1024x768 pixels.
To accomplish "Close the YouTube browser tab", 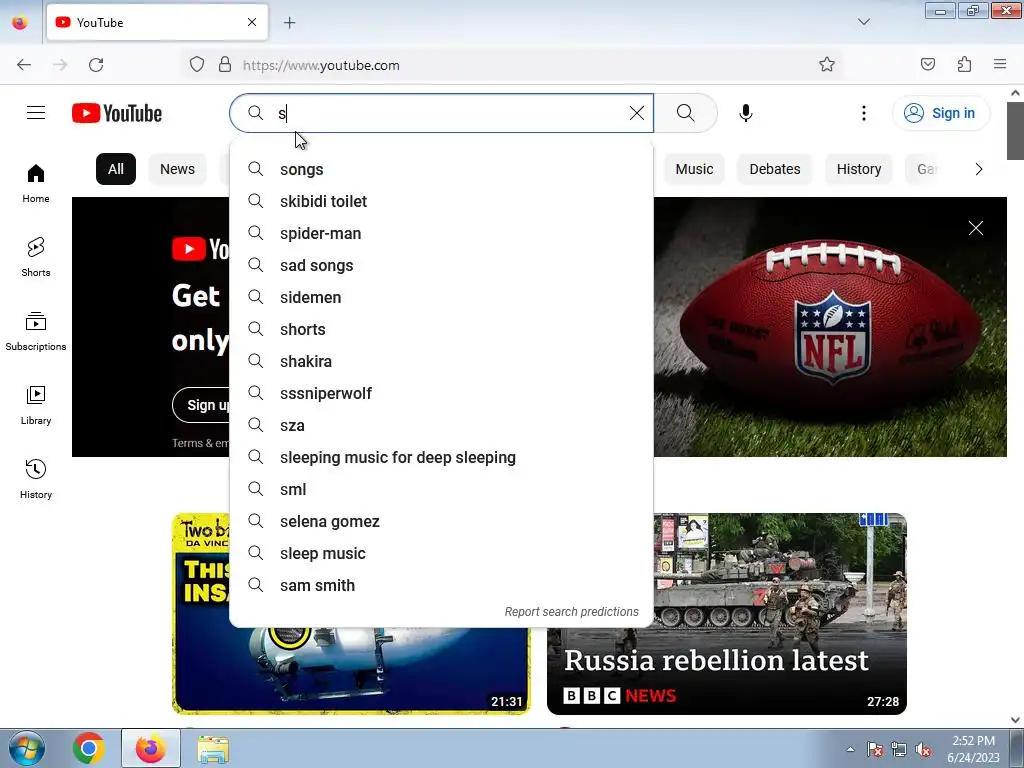I will click(252, 22).
